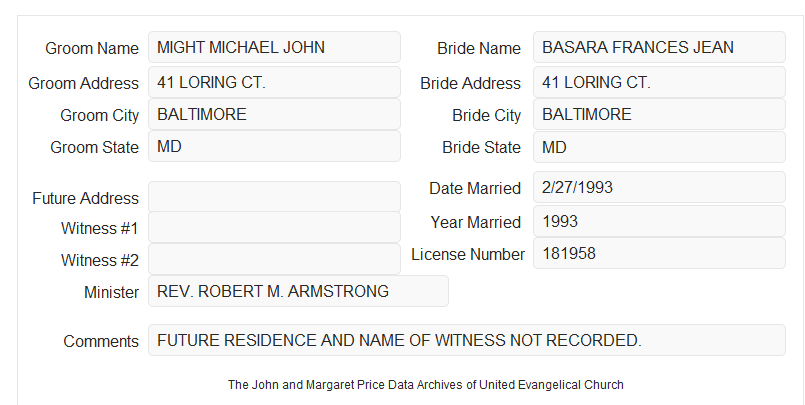Click the Groom Name label
Screen dimensions: 805x405
click(92, 48)
